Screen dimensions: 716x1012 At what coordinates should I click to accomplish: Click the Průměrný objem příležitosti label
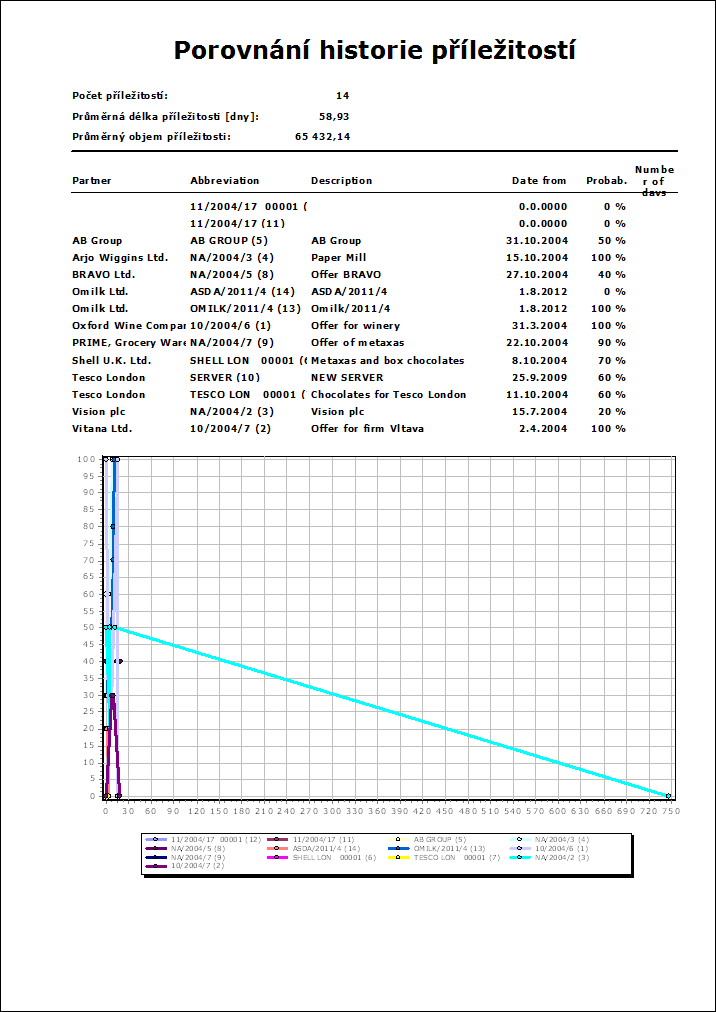151,137
